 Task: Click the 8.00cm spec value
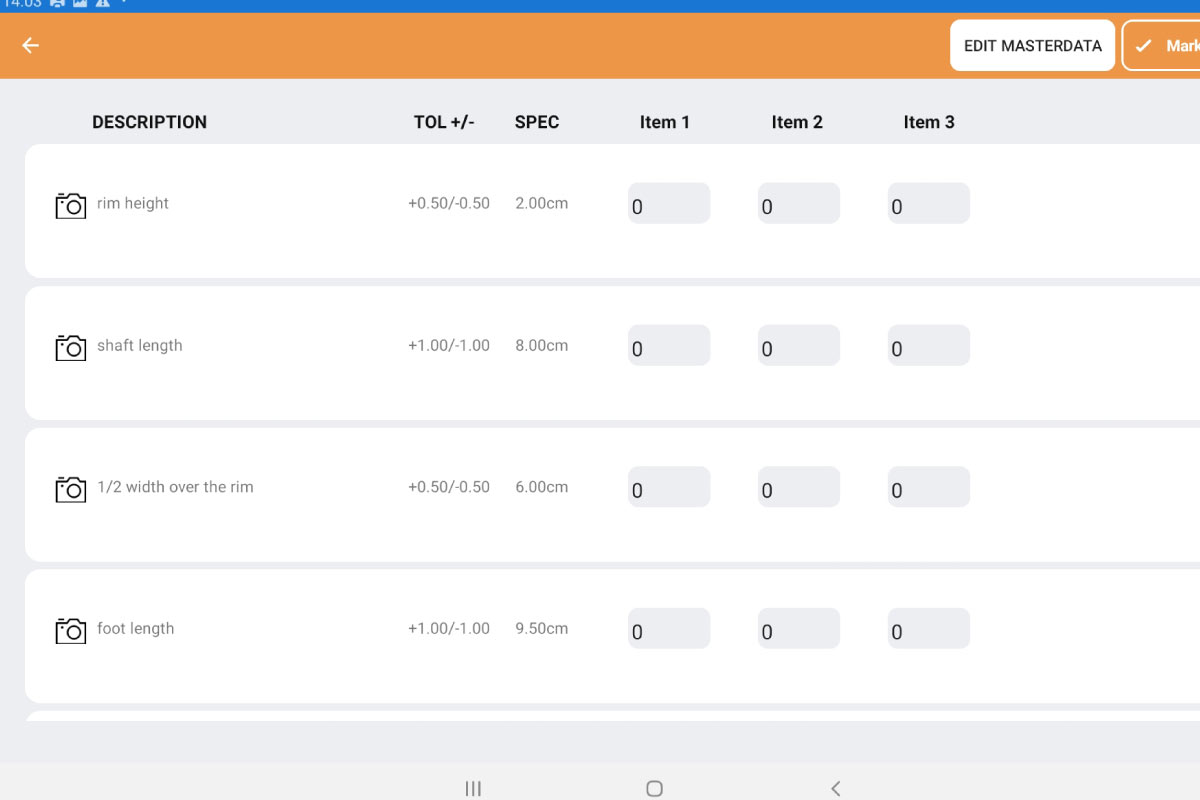542,345
